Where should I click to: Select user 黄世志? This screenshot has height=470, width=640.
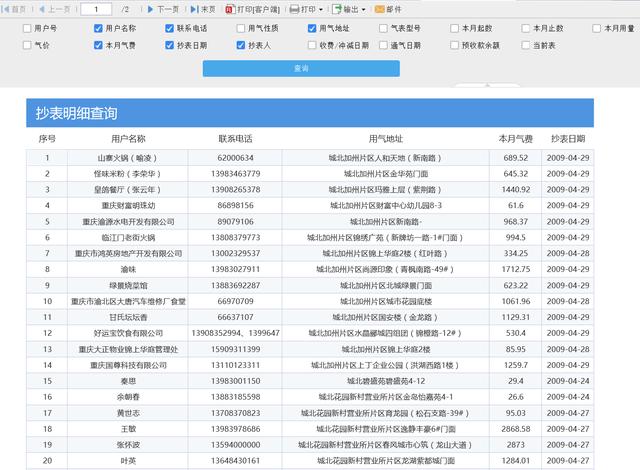128,413
